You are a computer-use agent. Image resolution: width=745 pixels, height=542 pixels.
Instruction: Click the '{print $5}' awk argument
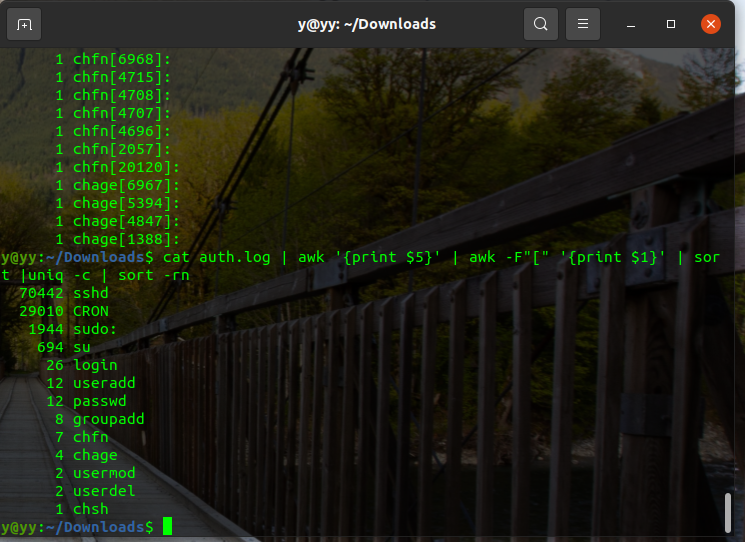coord(388,257)
